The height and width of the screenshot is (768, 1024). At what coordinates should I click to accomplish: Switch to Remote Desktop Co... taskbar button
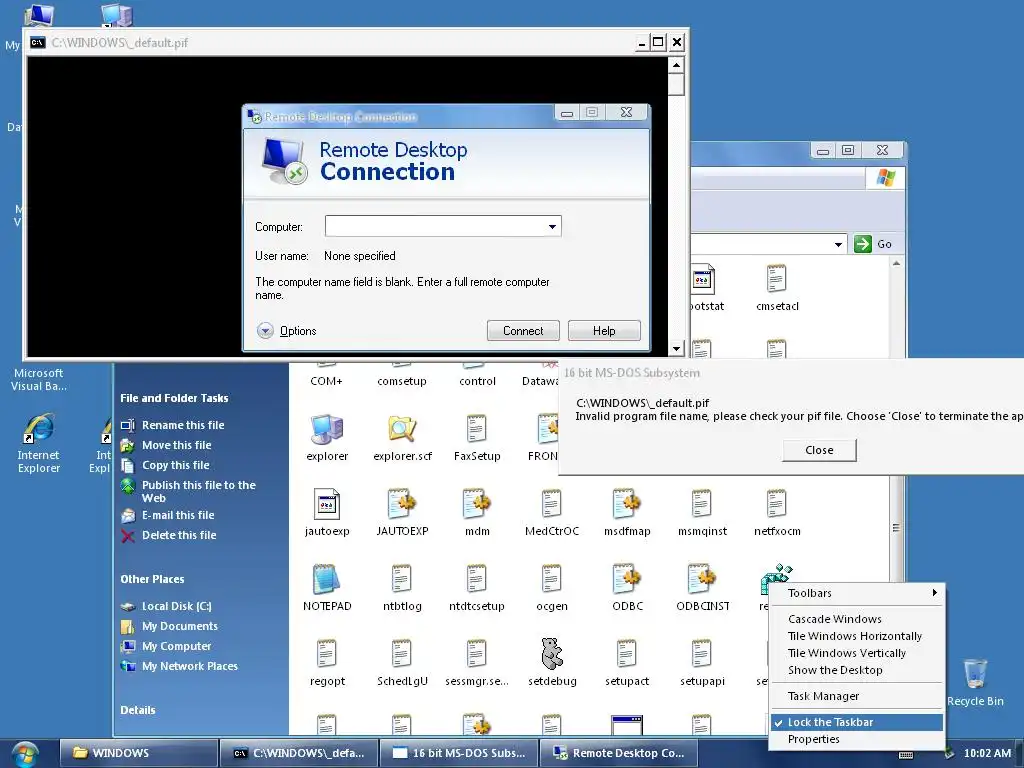(619, 753)
